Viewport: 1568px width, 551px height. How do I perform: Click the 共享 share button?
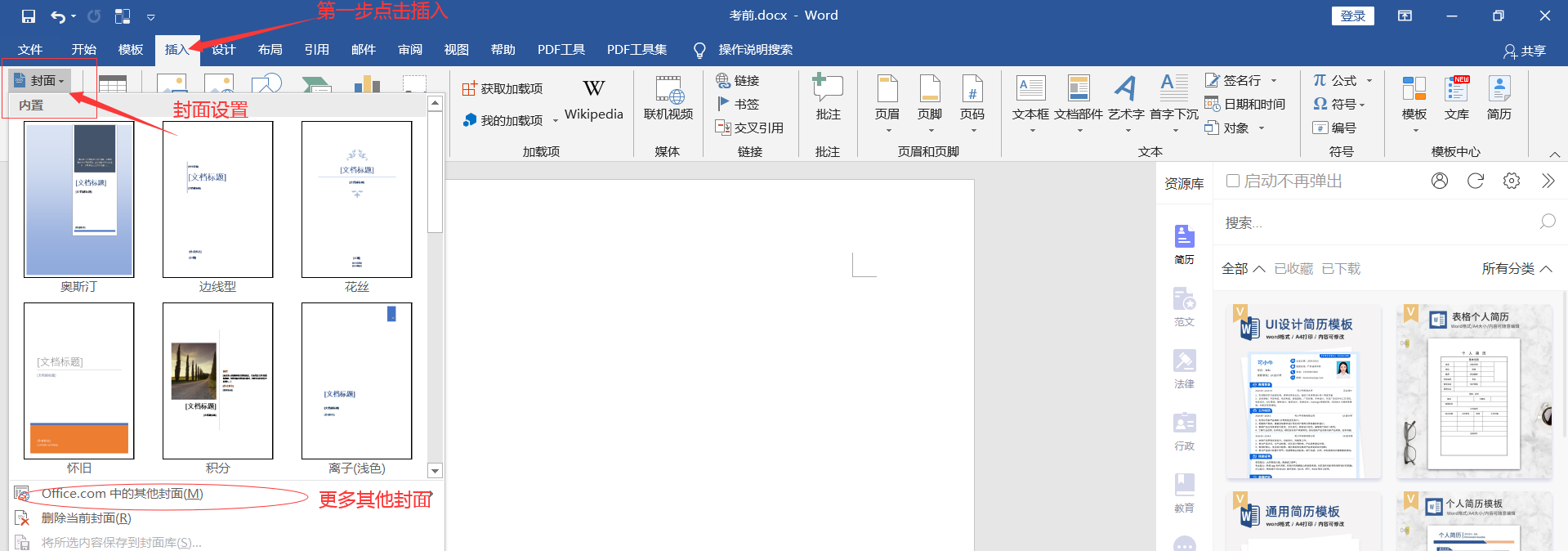click(x=1525, y=51)
